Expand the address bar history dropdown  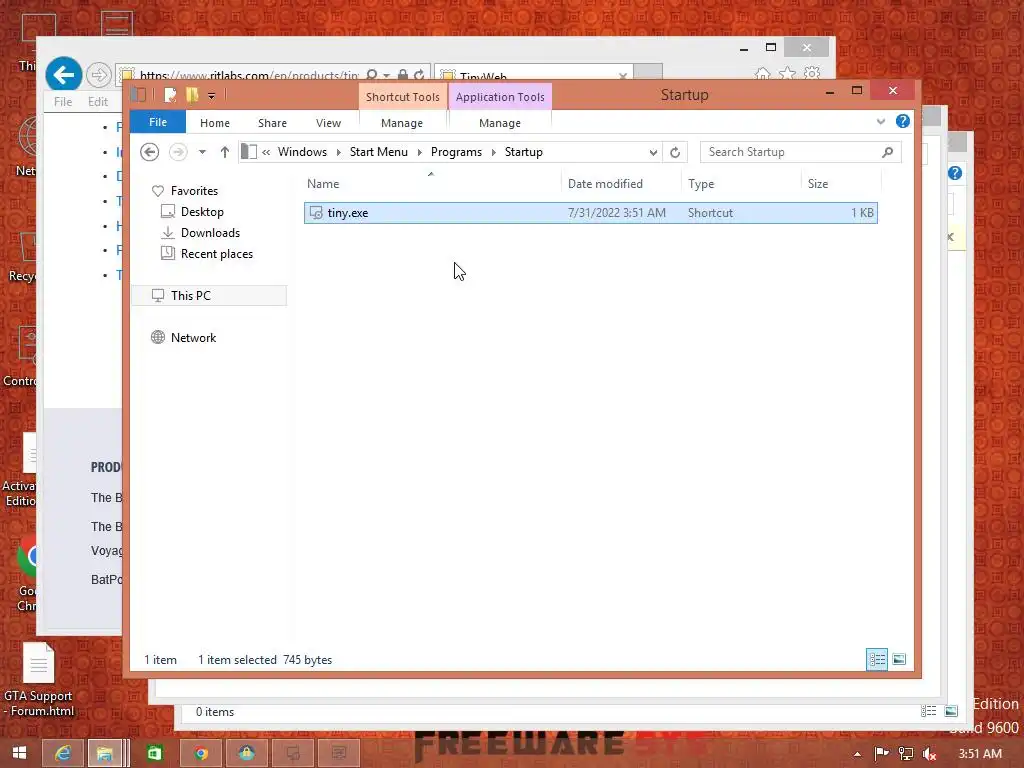pos(652,152)
